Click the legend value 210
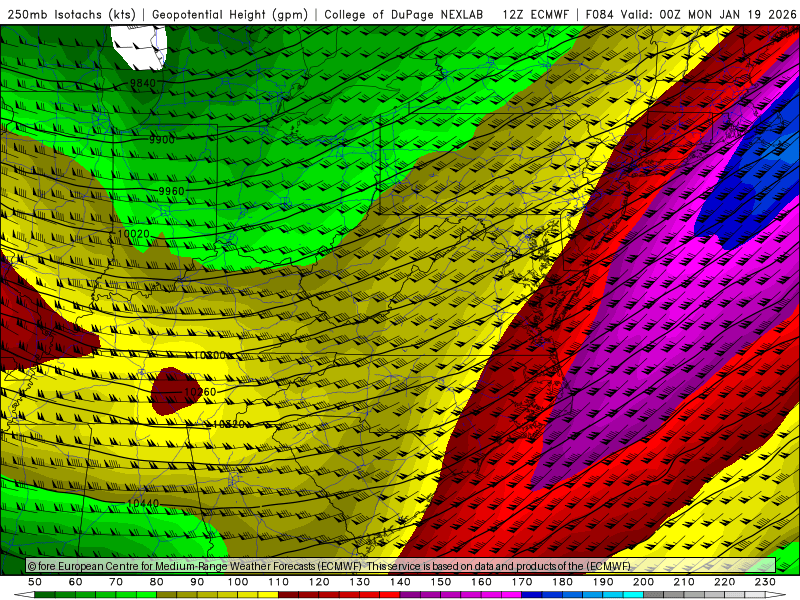 (684, 582)
